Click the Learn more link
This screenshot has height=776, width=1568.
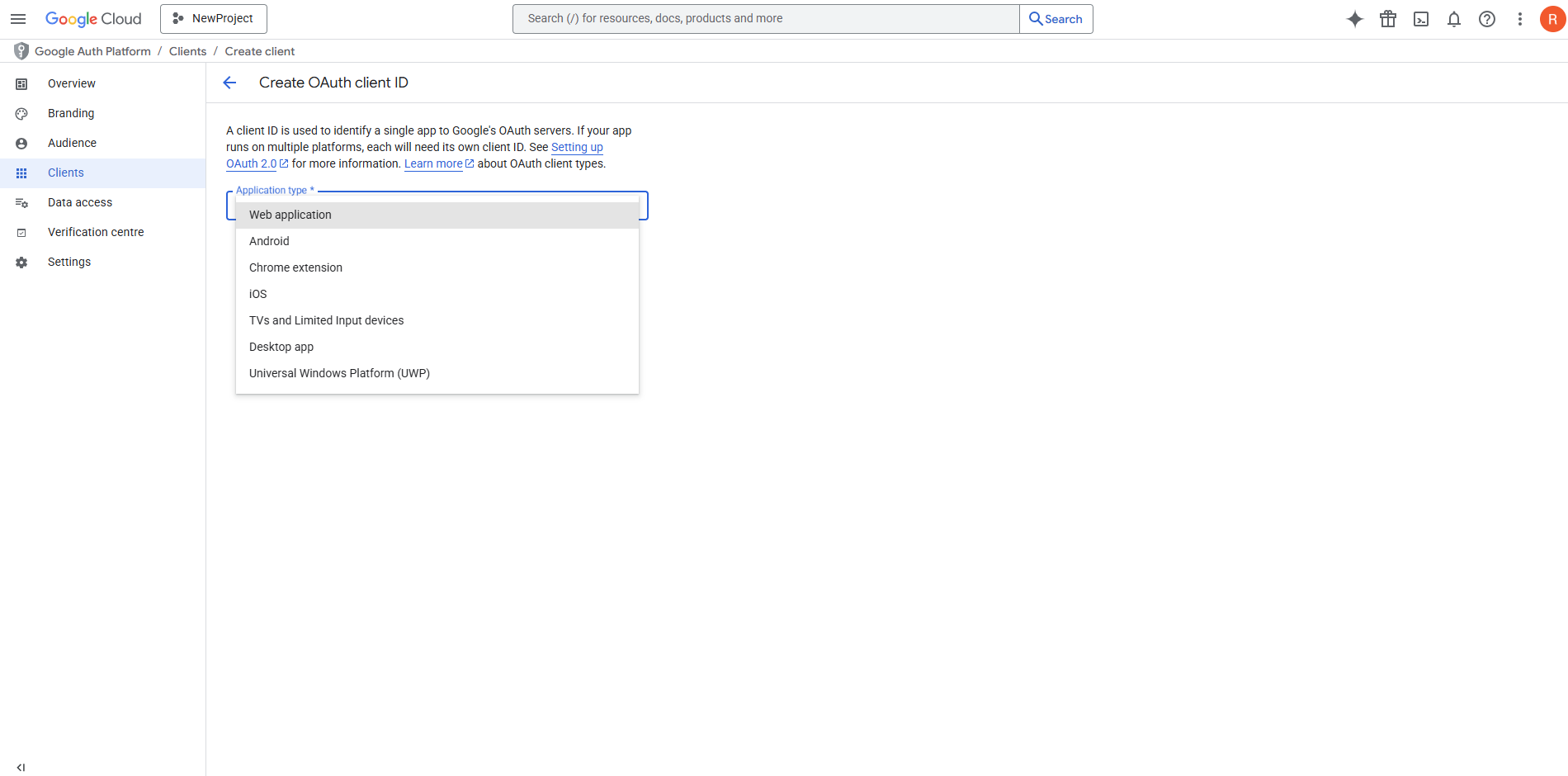click(x=433, y=163)
